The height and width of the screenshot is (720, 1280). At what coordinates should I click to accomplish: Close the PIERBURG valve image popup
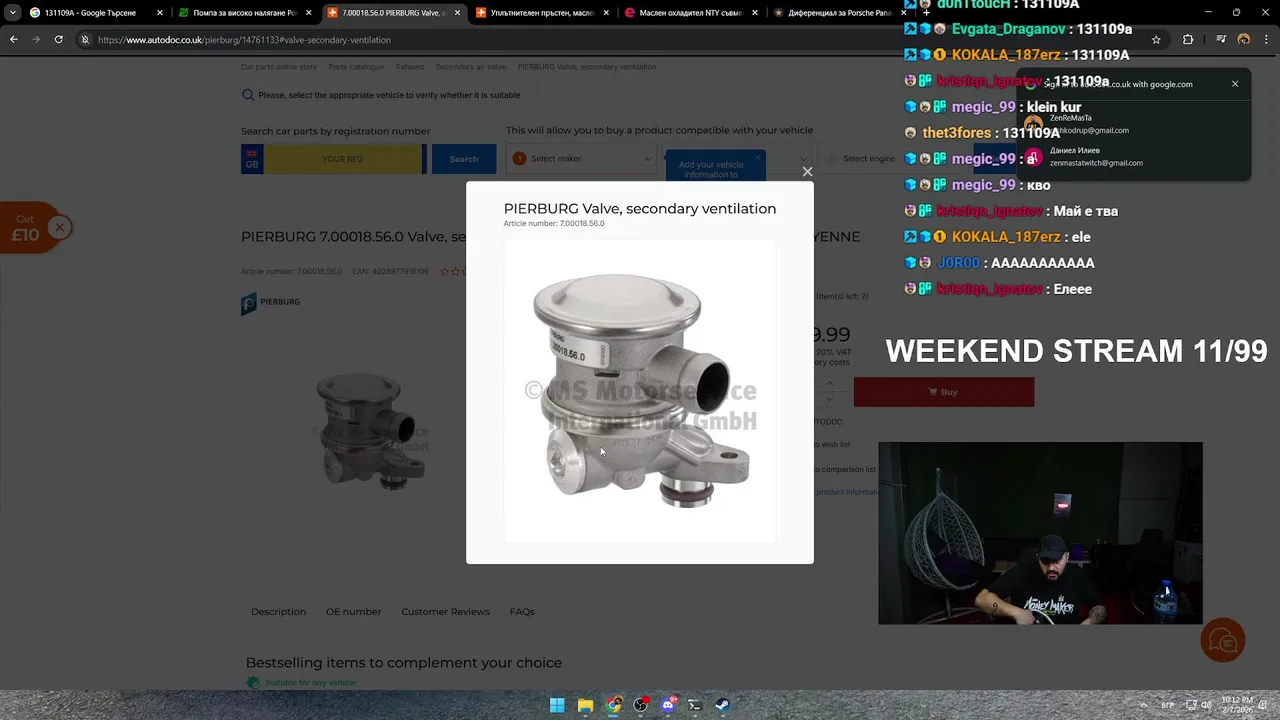pyautogui.click(x=807, y=171)
